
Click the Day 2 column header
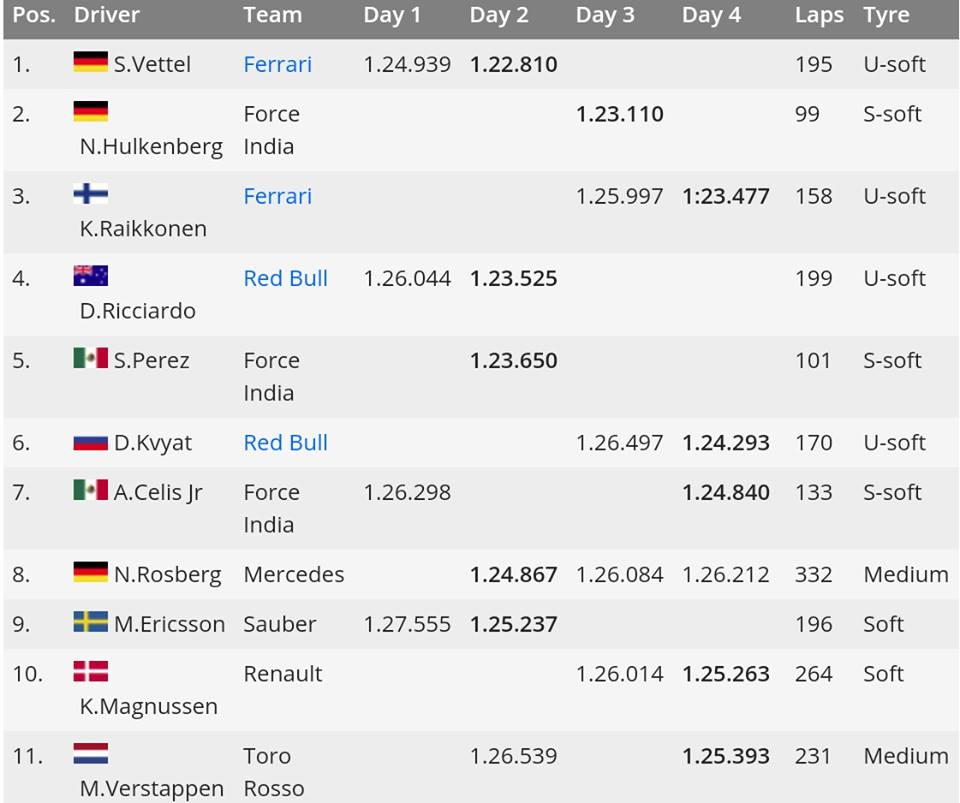(498, 16)
